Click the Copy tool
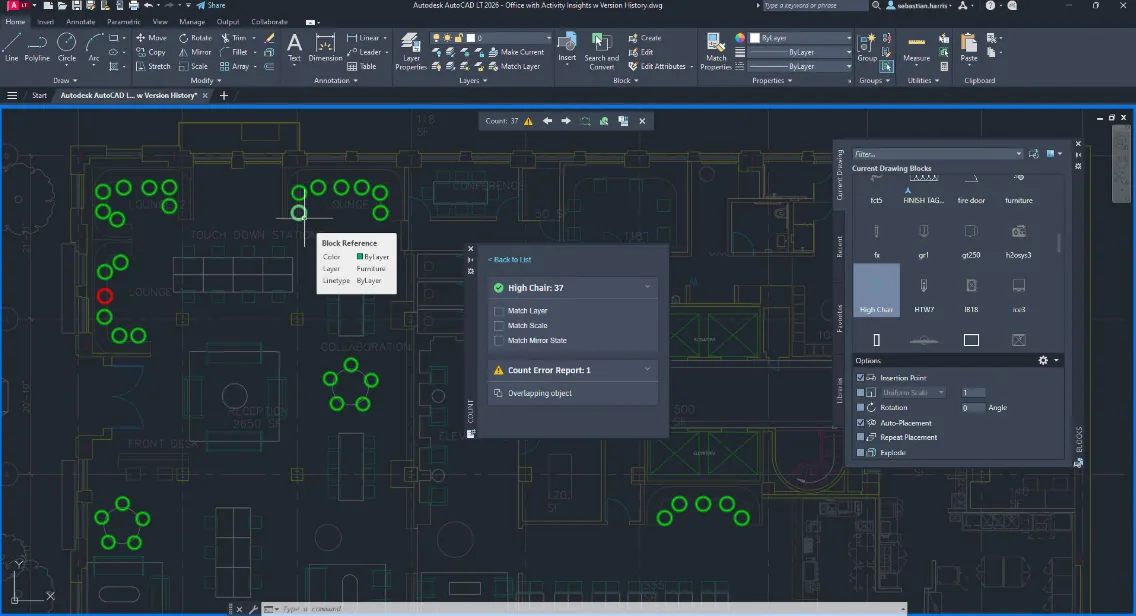The width and height of the screenshot is (1136, 616). click(x=151, y=52)
